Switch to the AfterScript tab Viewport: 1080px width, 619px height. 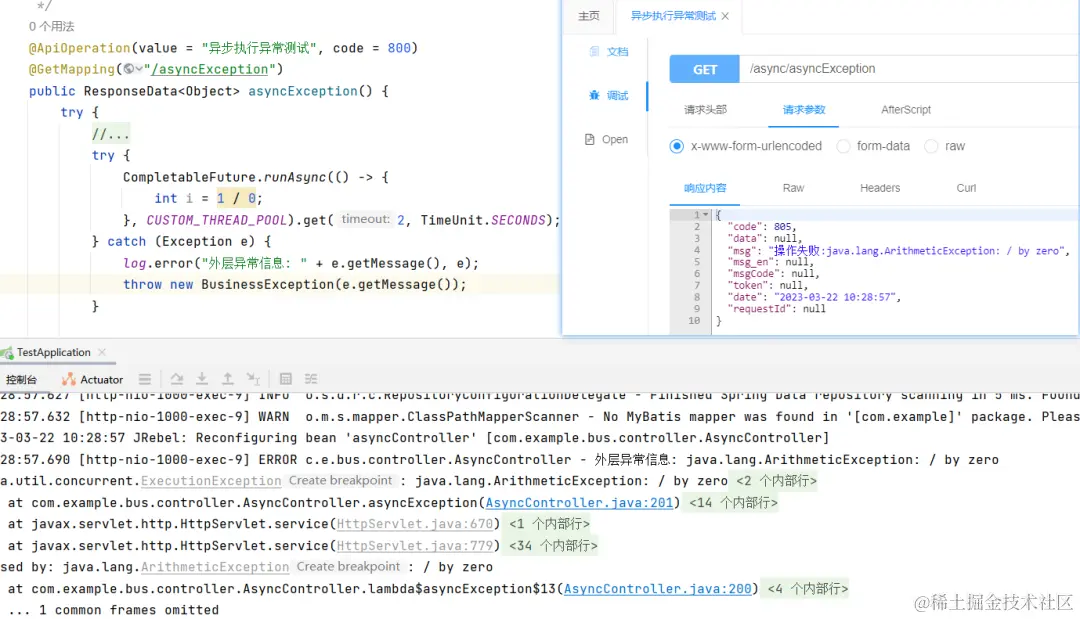pos(906,109)
